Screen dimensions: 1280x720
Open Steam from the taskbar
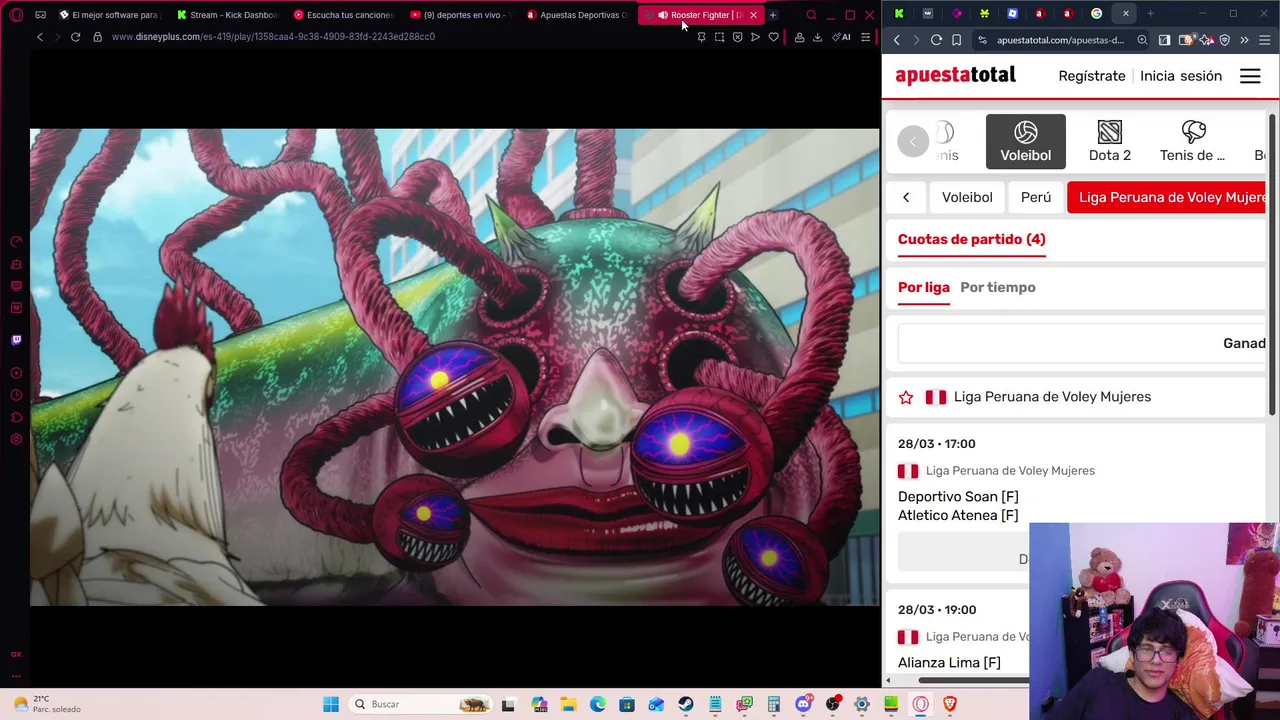(686, 704)
